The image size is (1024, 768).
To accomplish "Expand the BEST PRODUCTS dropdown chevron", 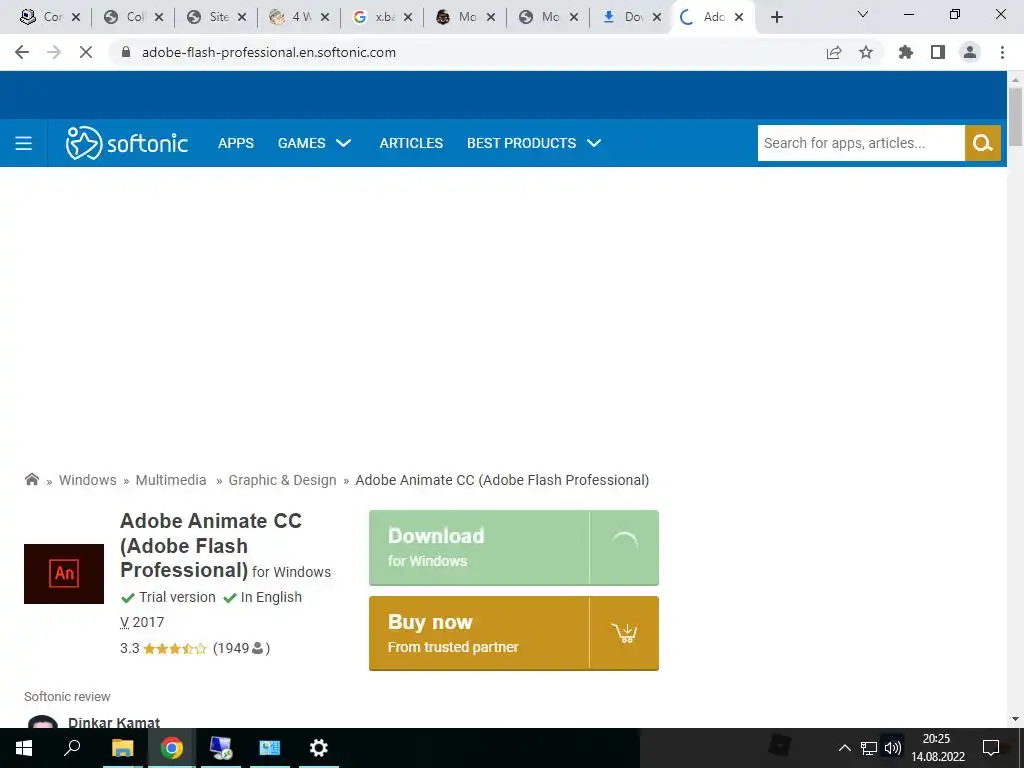I will pyautogui.click(x=594, y=143).
